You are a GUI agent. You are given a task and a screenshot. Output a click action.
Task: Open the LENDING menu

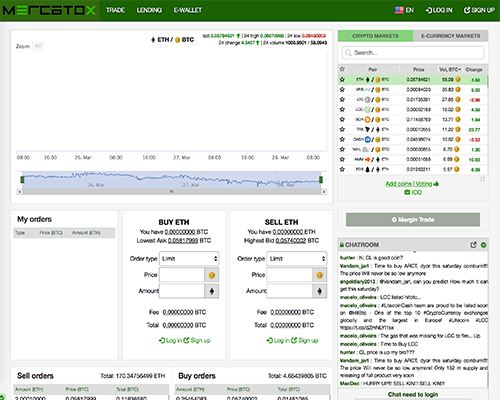pos(149,10)
